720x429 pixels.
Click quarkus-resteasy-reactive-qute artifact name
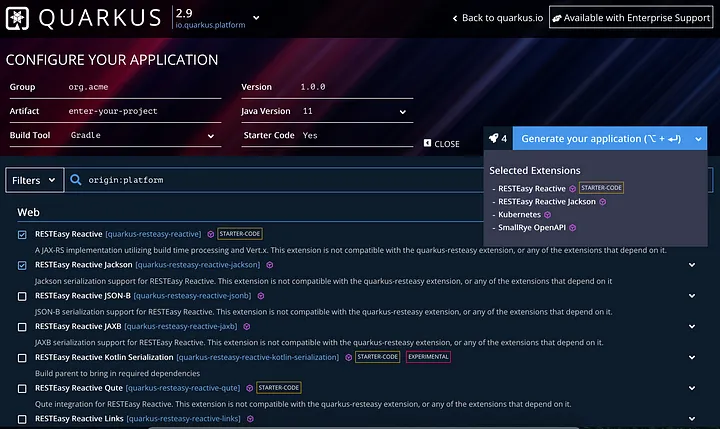pyautogui.click(x=183, y=388)
